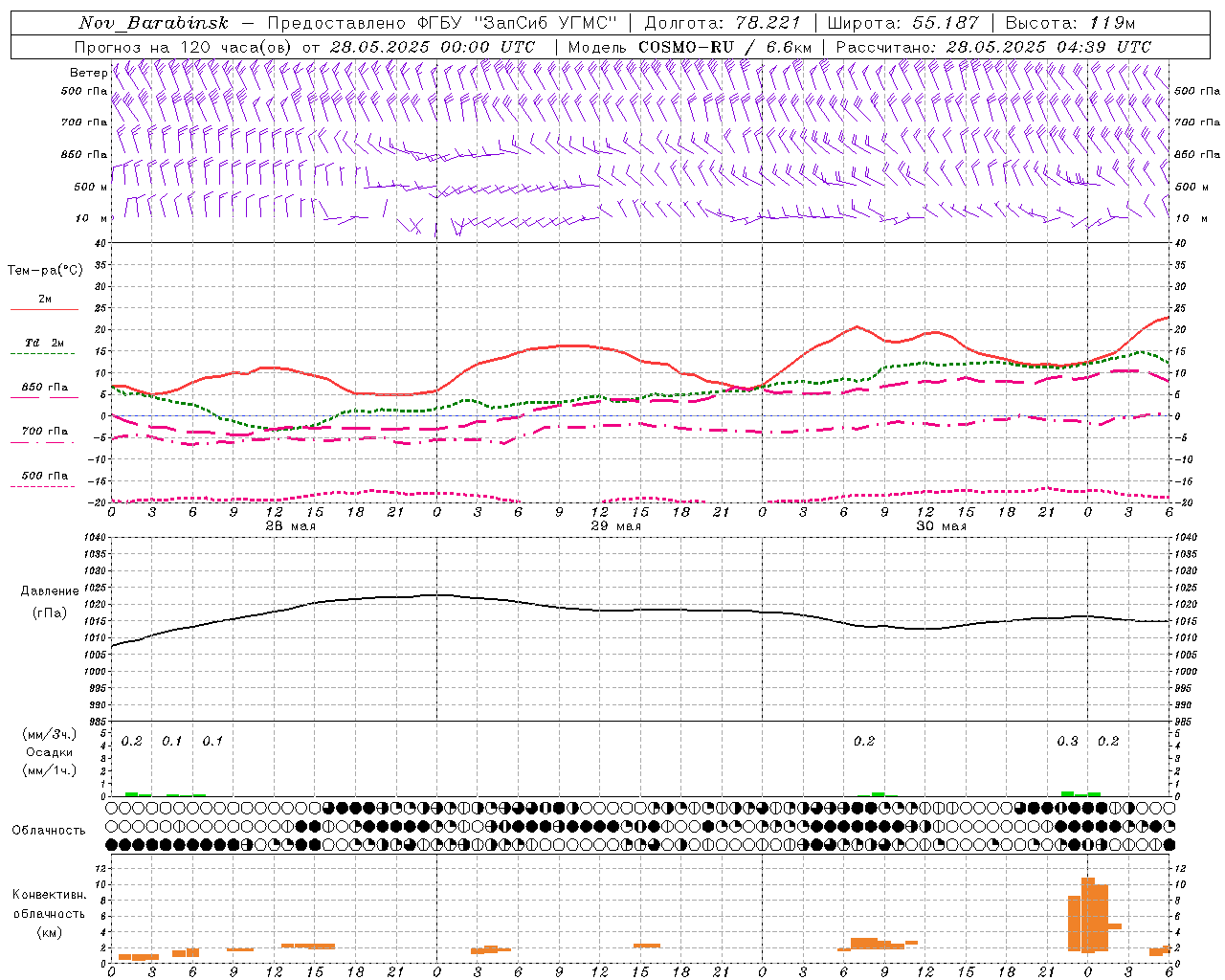
Task: Click the Тем-ра(°C) panel label
Action: [x=45, y=270]
